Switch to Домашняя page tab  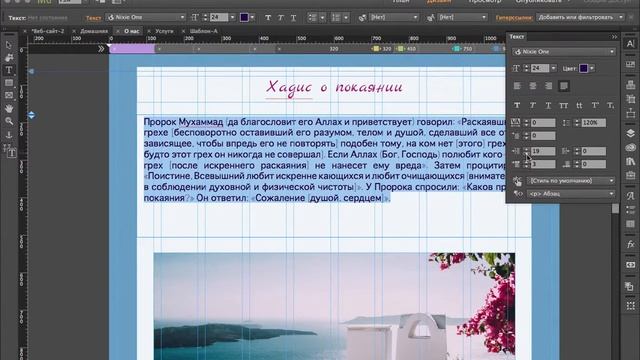point(94,31)
